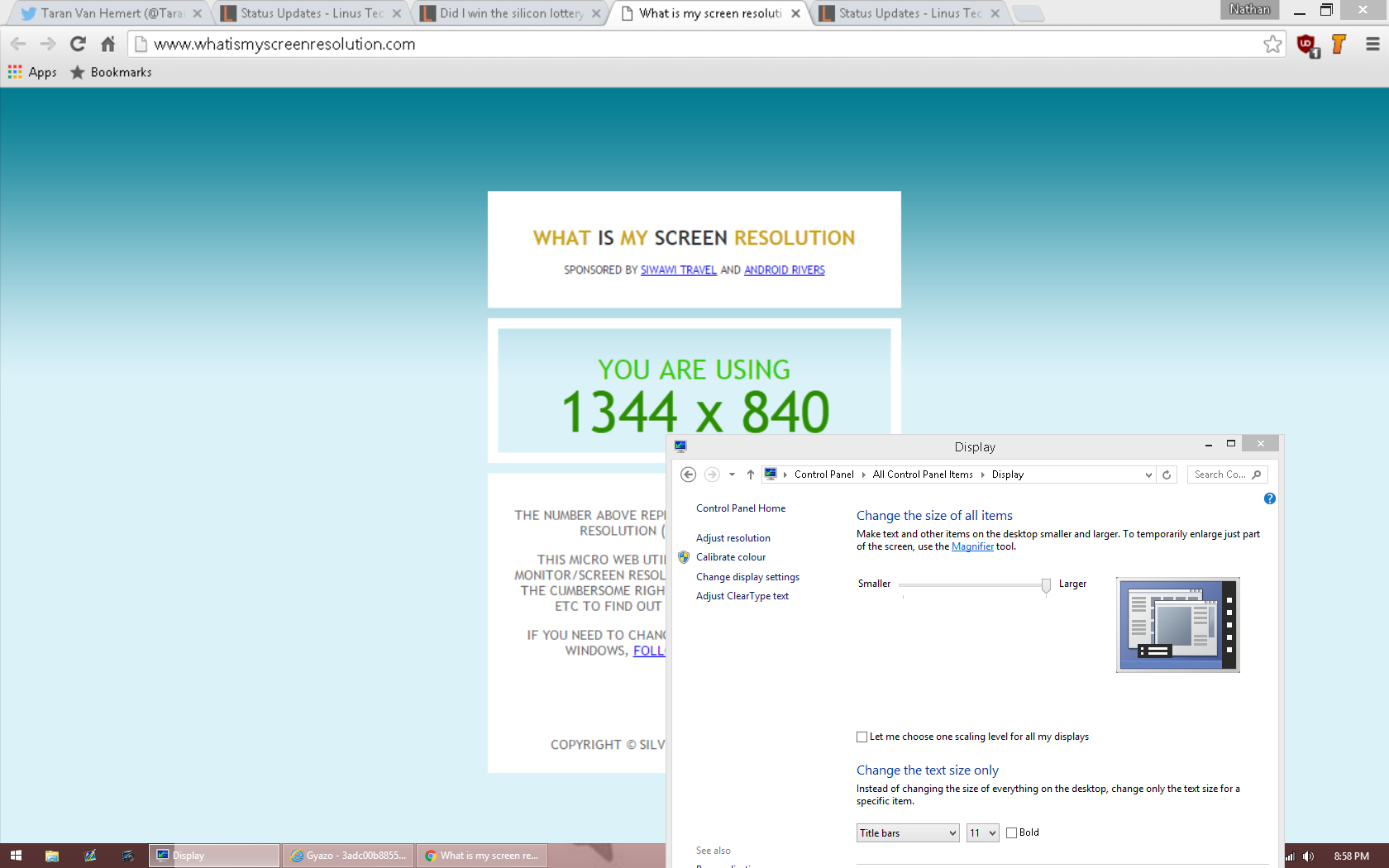Screen dimensions: 1389x868
Task: Expand the address bar history dropdown
Action: [x=1148, y=475]
